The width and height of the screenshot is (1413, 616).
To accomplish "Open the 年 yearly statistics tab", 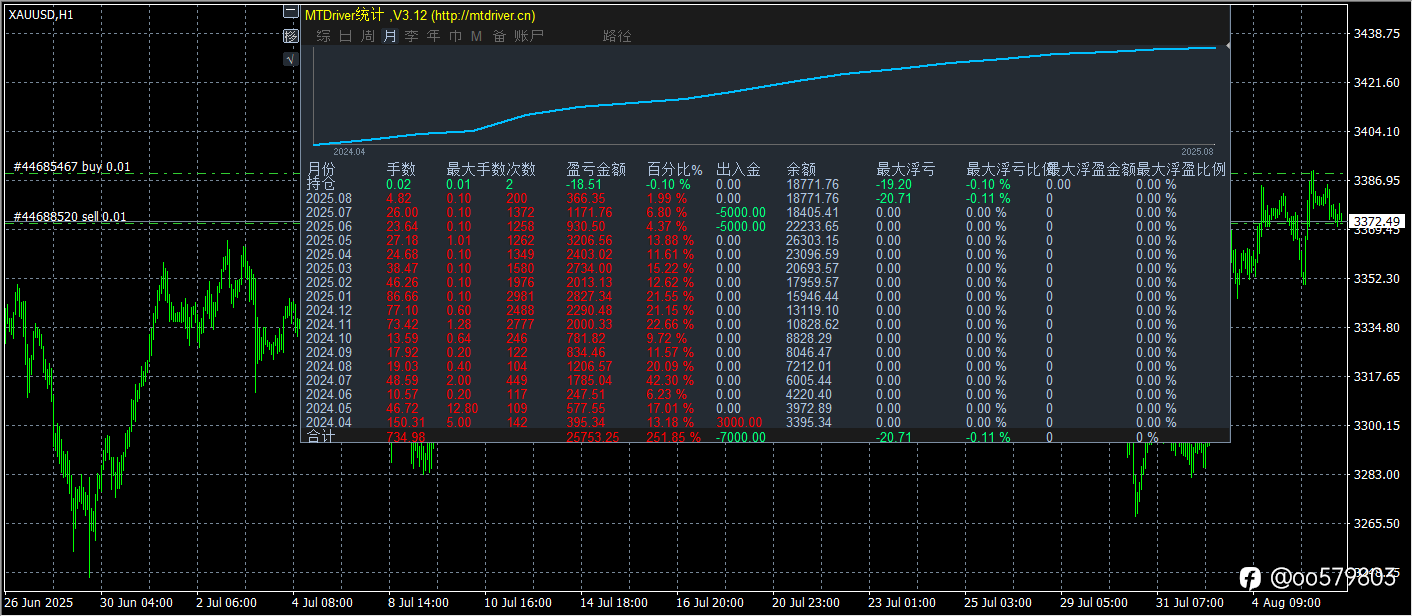I will coord(433,36).
